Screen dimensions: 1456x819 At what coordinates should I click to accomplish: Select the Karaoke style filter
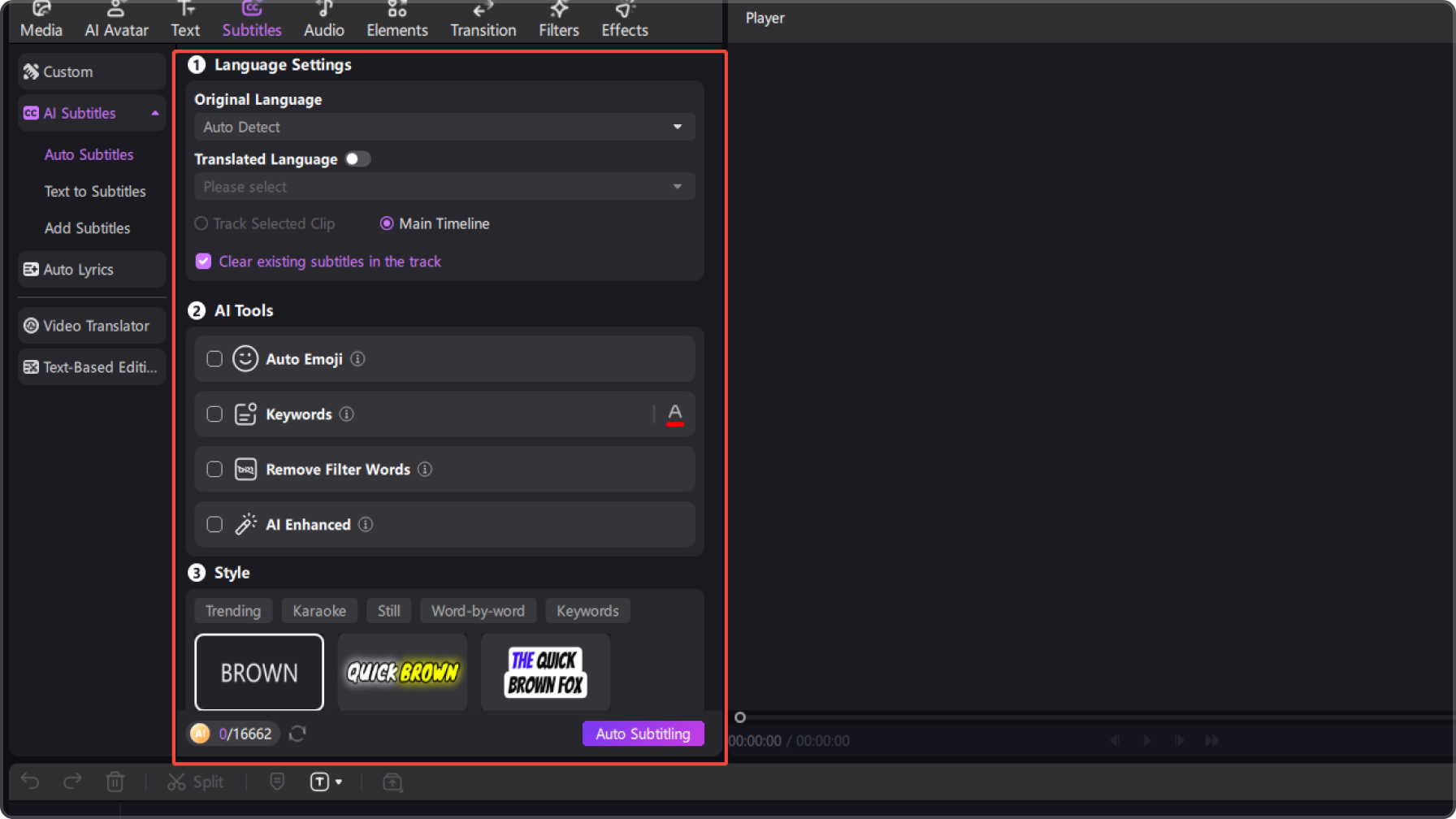[x=319, y=611]
